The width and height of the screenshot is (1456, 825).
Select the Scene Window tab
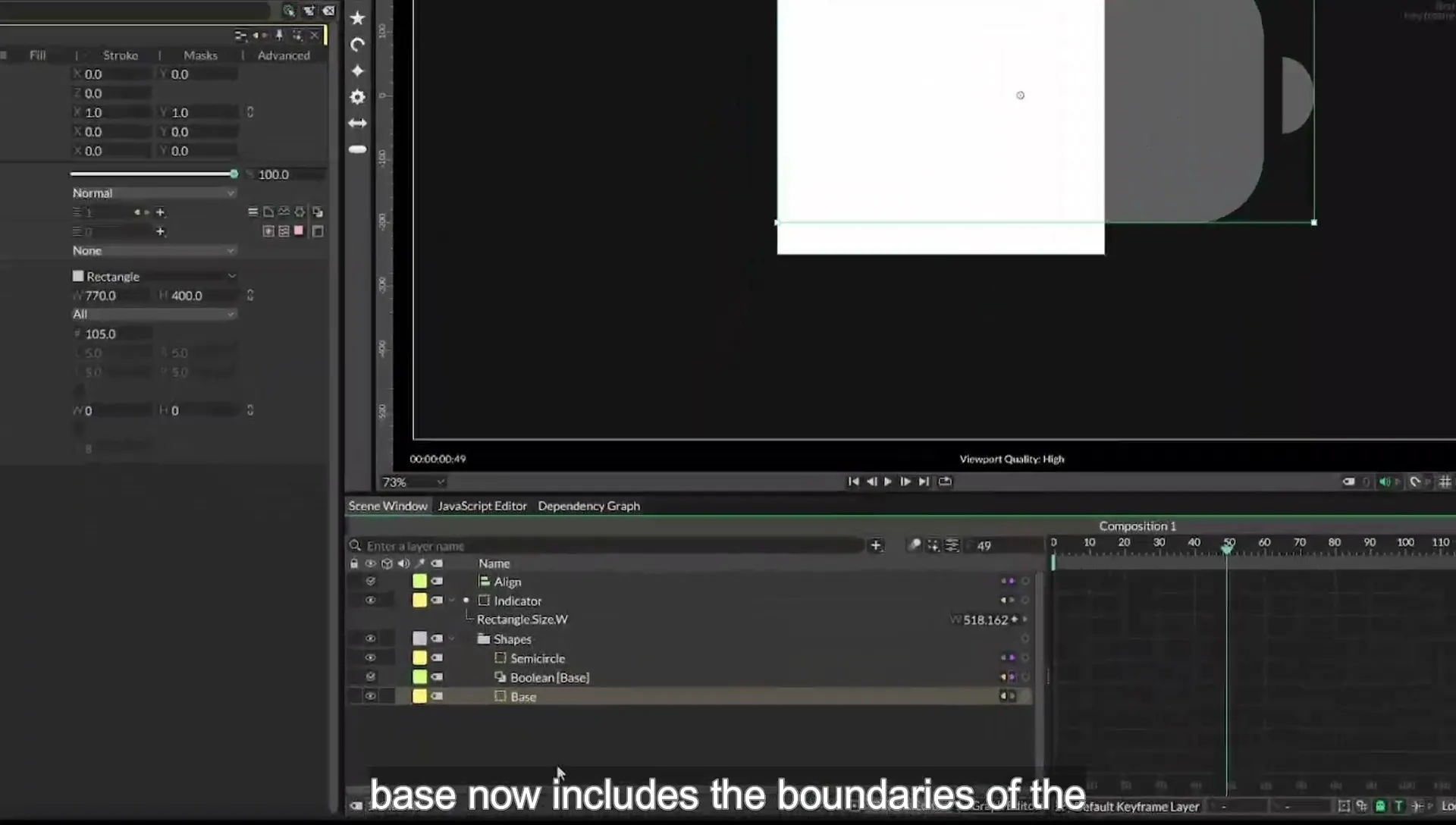coord(388,506)
